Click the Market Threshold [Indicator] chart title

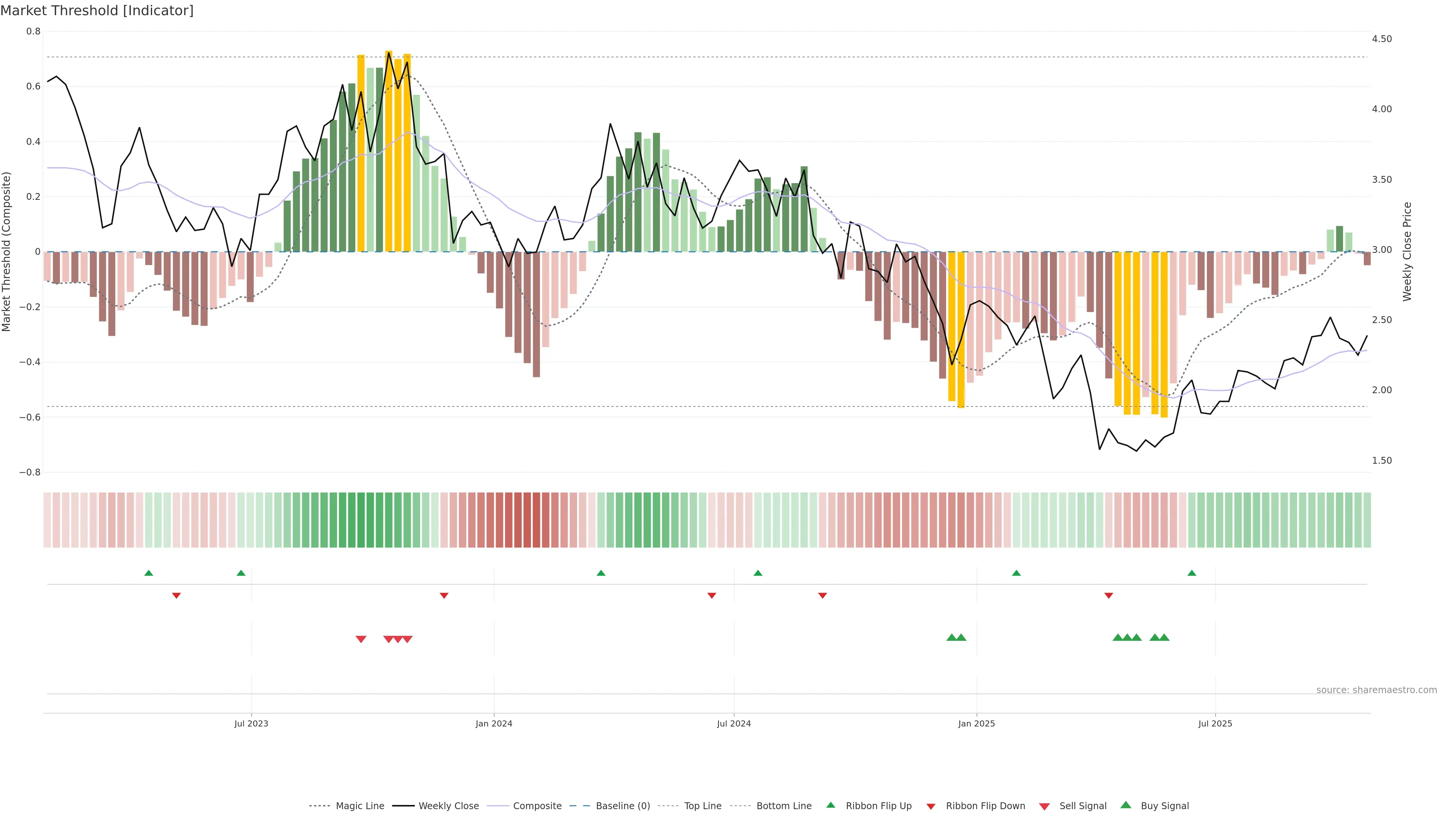pos(97,11)
